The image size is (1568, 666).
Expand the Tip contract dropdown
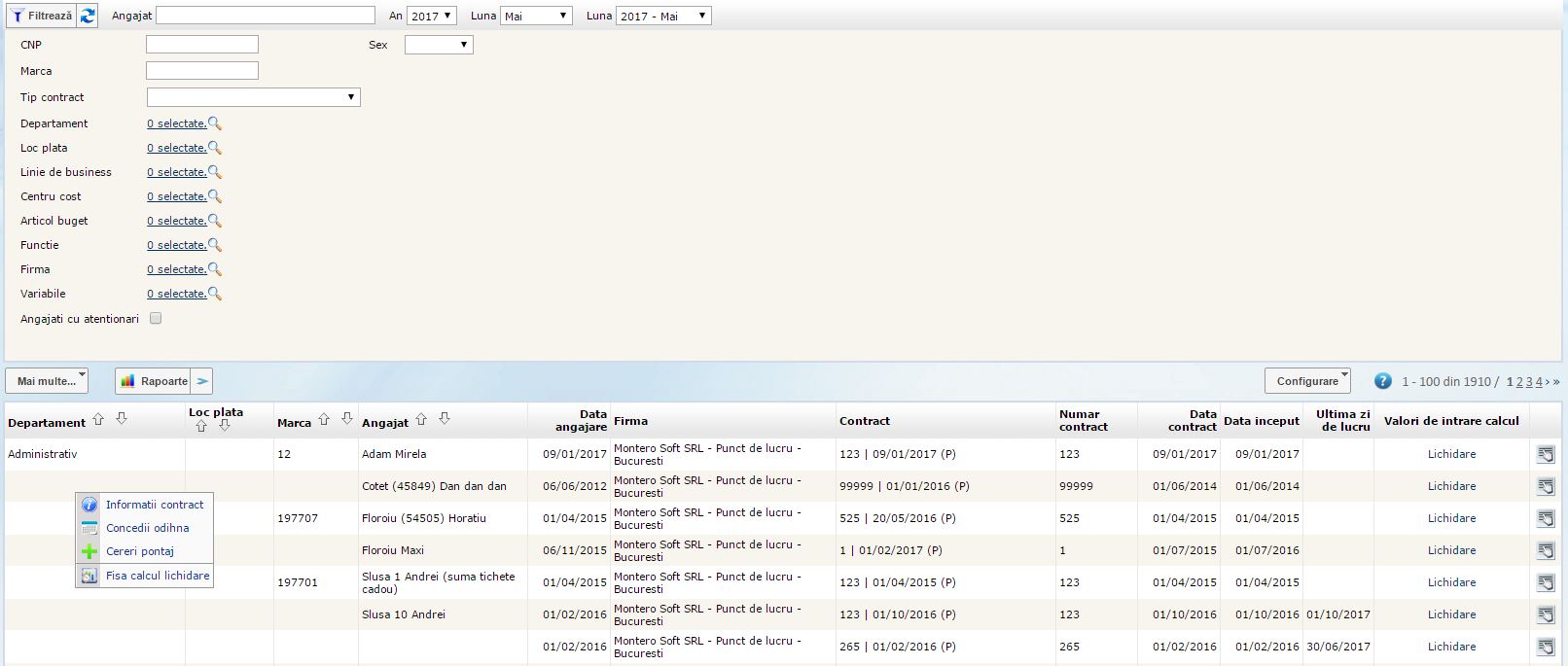pyautogui.click(x=254, y=97)
